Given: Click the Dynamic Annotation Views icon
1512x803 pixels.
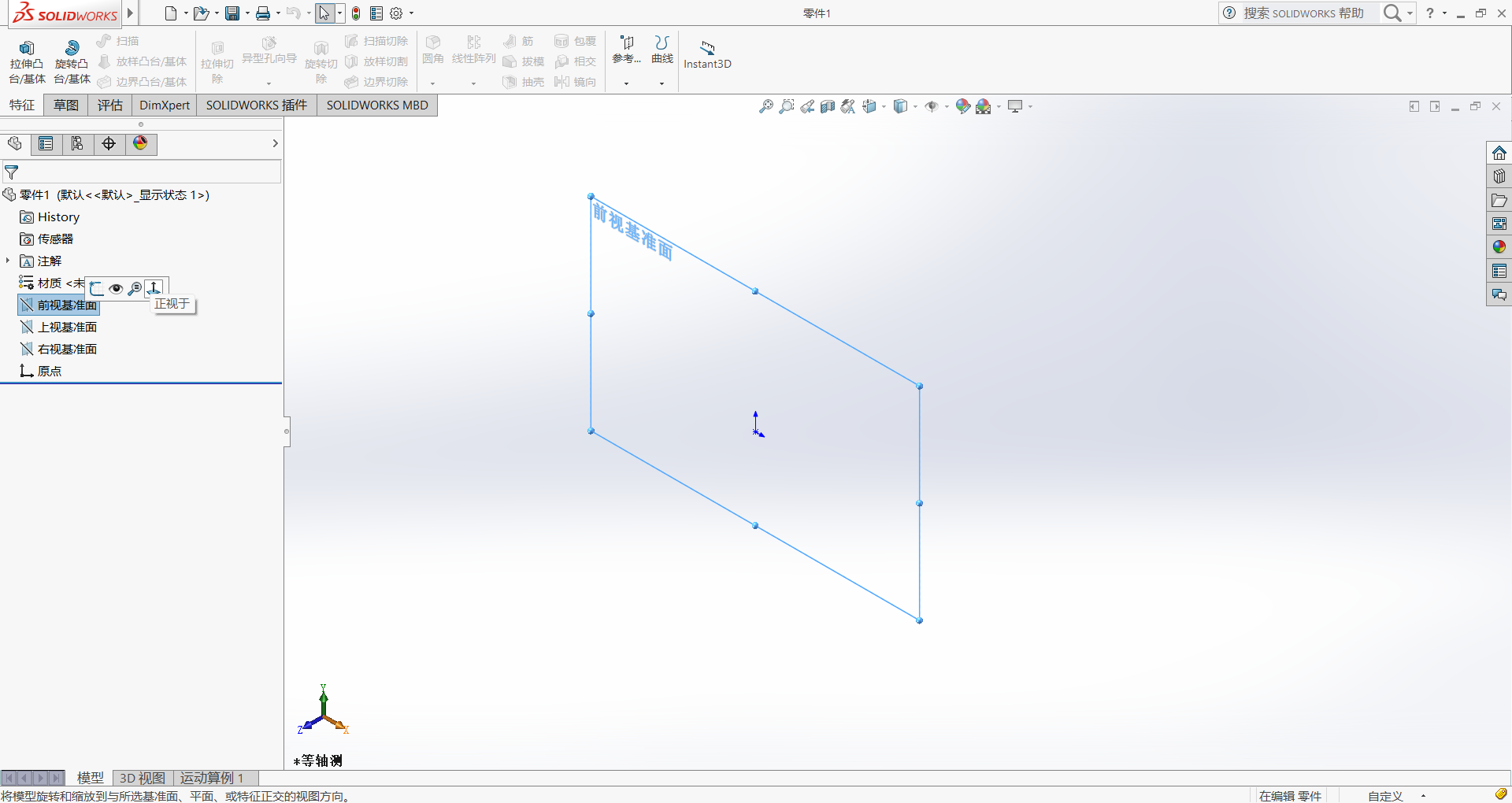Looking at the screenshot, I should click(x=848, y=106).
